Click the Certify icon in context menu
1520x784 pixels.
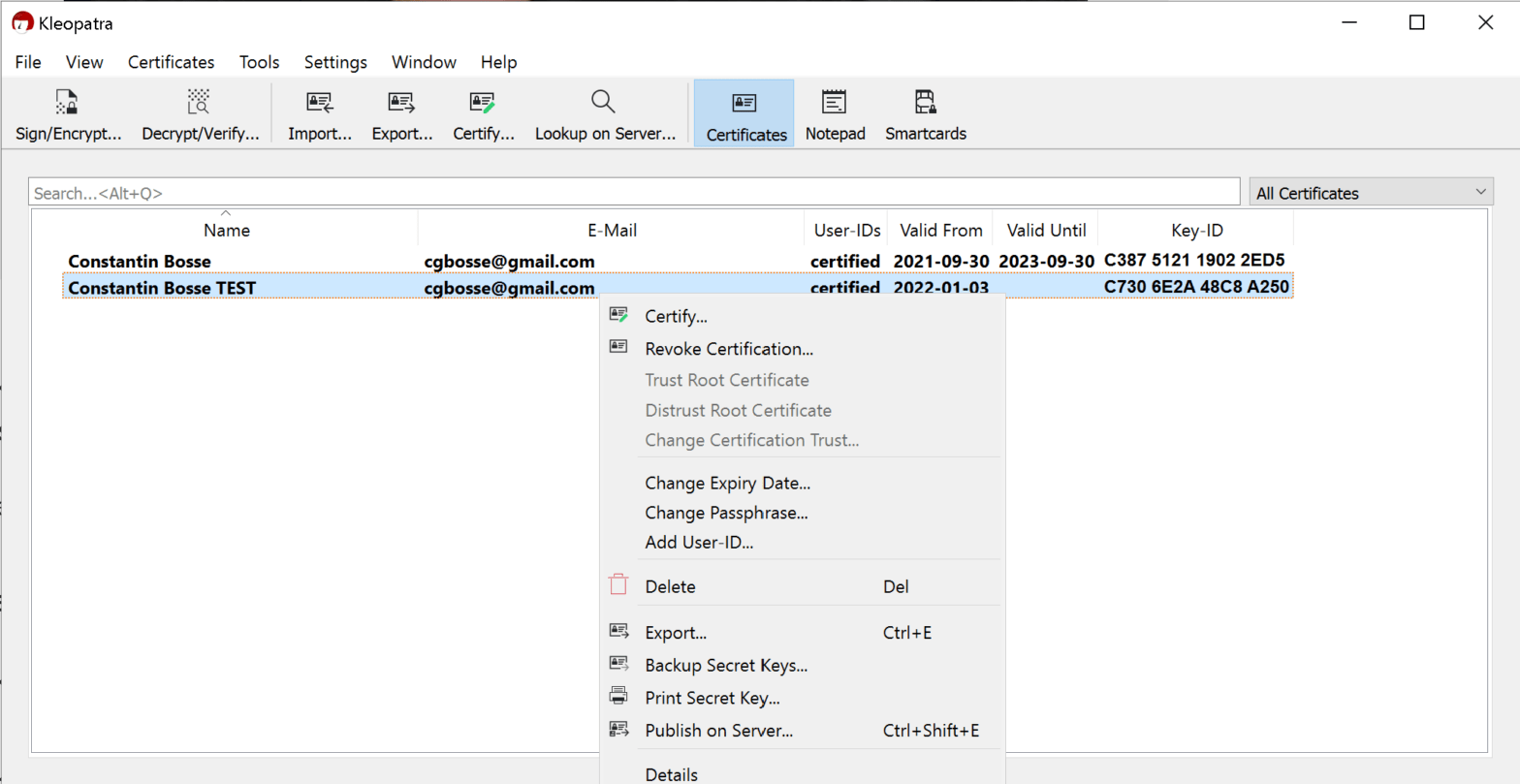click(x=618, y=316)
